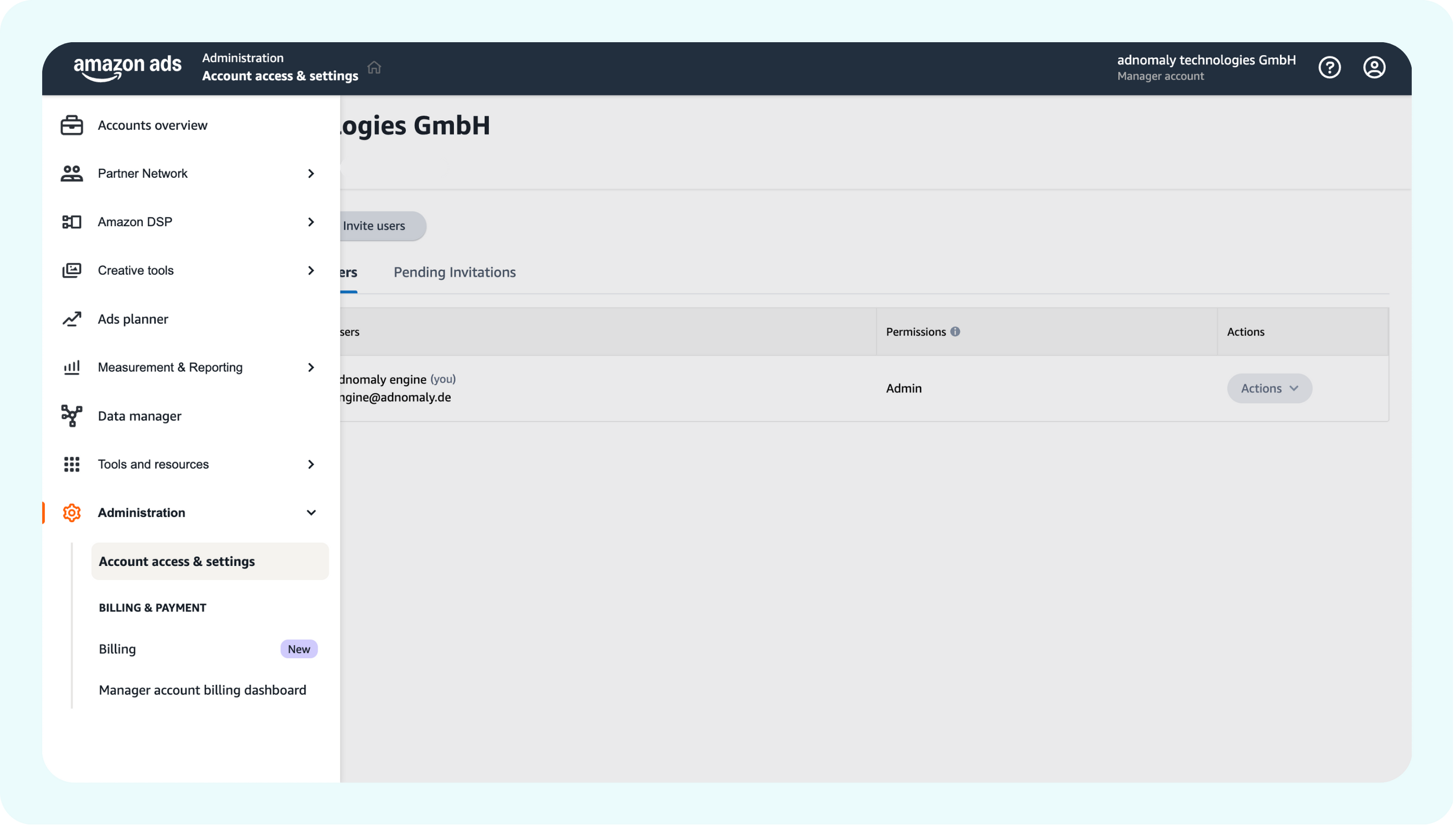Expand the Measurement & Reporting submenu chevron

(x=311, y=368)
